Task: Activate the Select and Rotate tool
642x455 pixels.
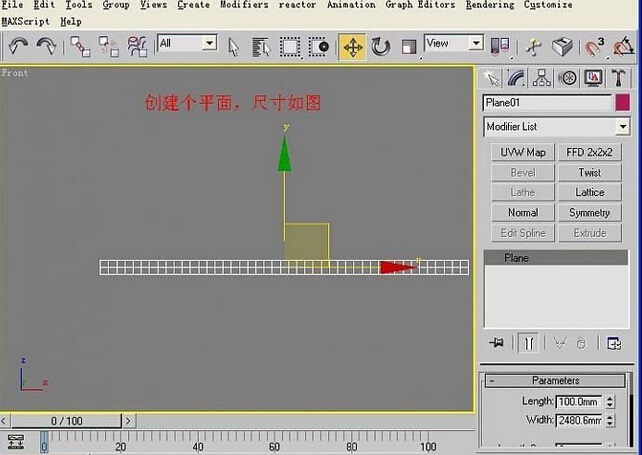Action: (x=381, y=47)
